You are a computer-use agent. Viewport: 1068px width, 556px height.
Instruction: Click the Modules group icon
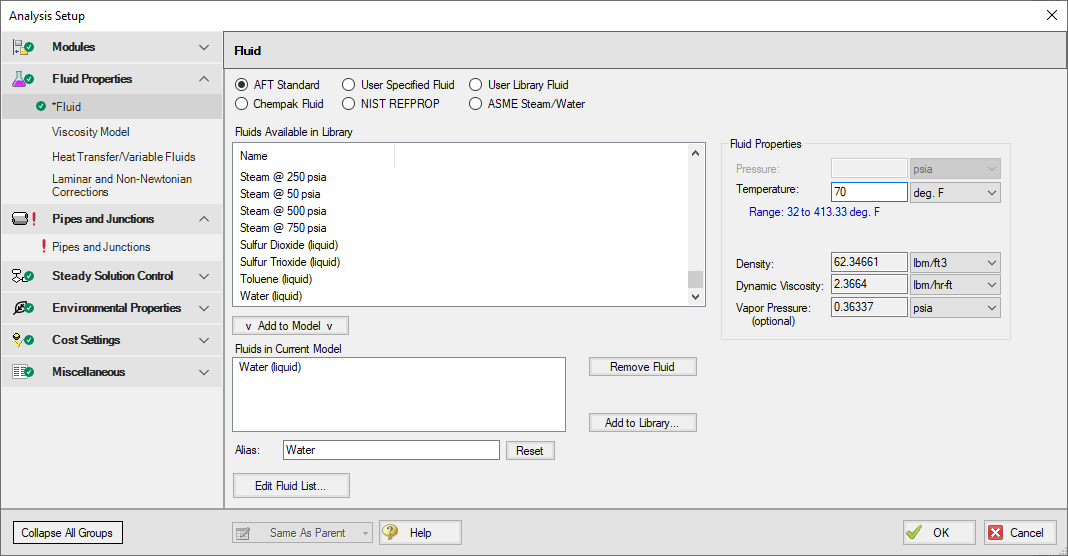[24, 47]
